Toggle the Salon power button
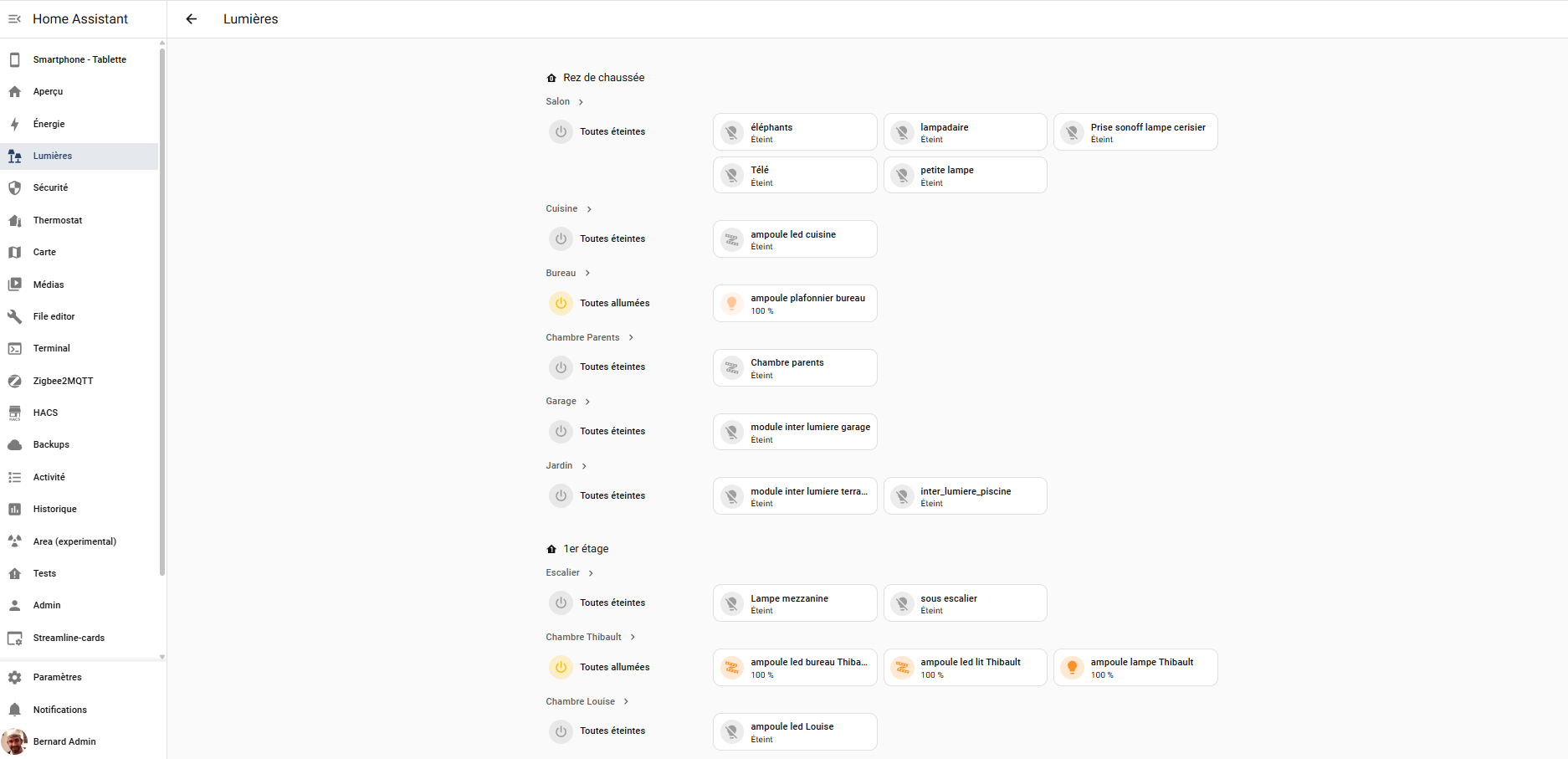This screenshot has width=1568, height=759. coord(561,132)
